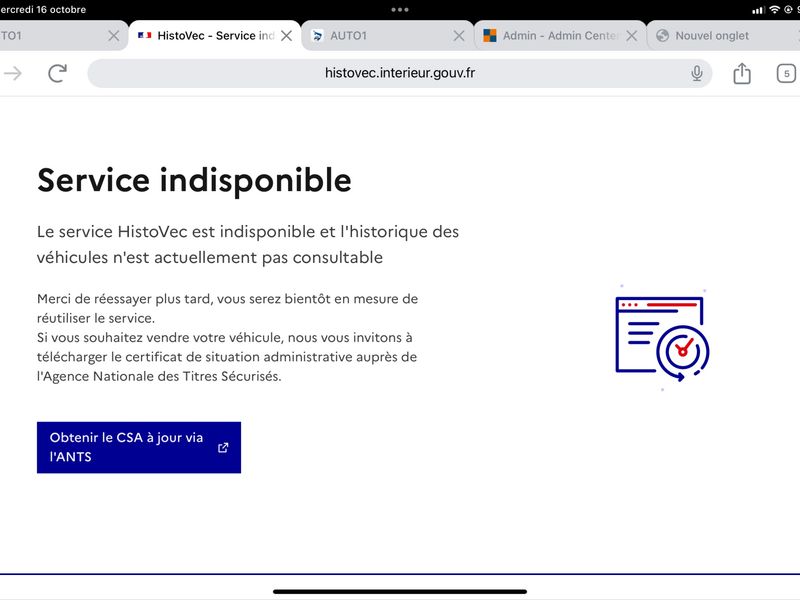Click the external link icon on CSA button

pos(223,447)
